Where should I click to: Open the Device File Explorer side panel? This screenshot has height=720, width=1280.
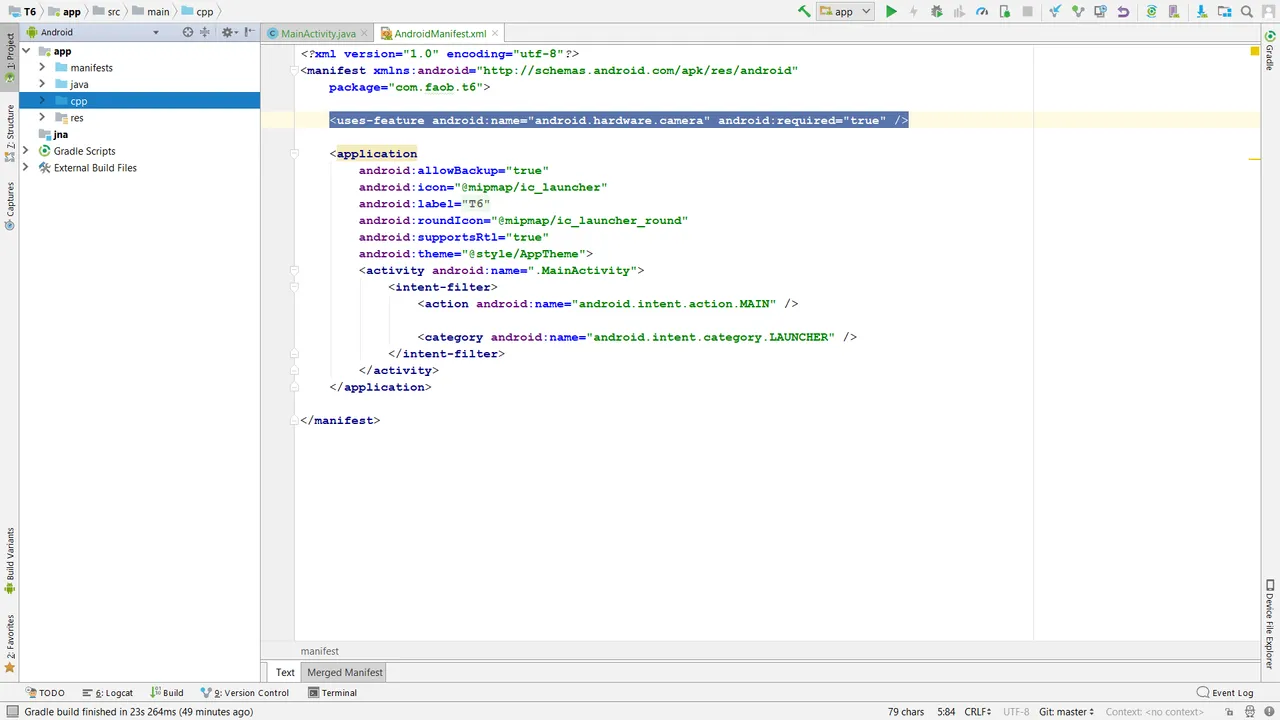tap(1270, 624)
